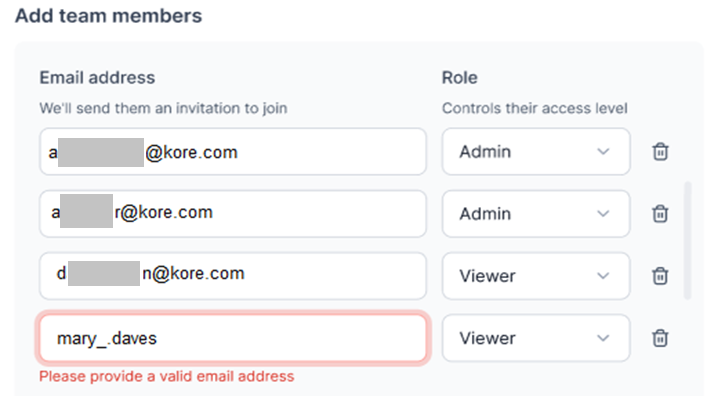Click the Role column label
706x396 pixels.
[x=459, y=78]
